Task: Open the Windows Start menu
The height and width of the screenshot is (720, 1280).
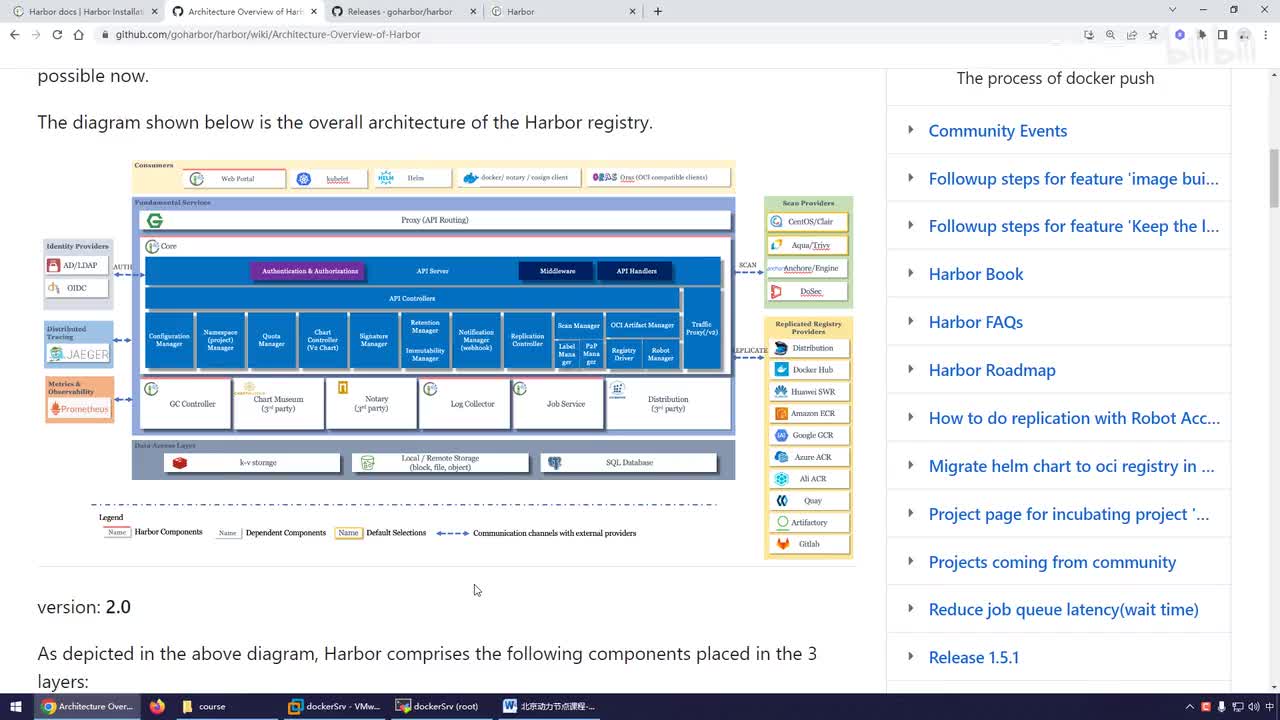Action: tap(16, 706)
